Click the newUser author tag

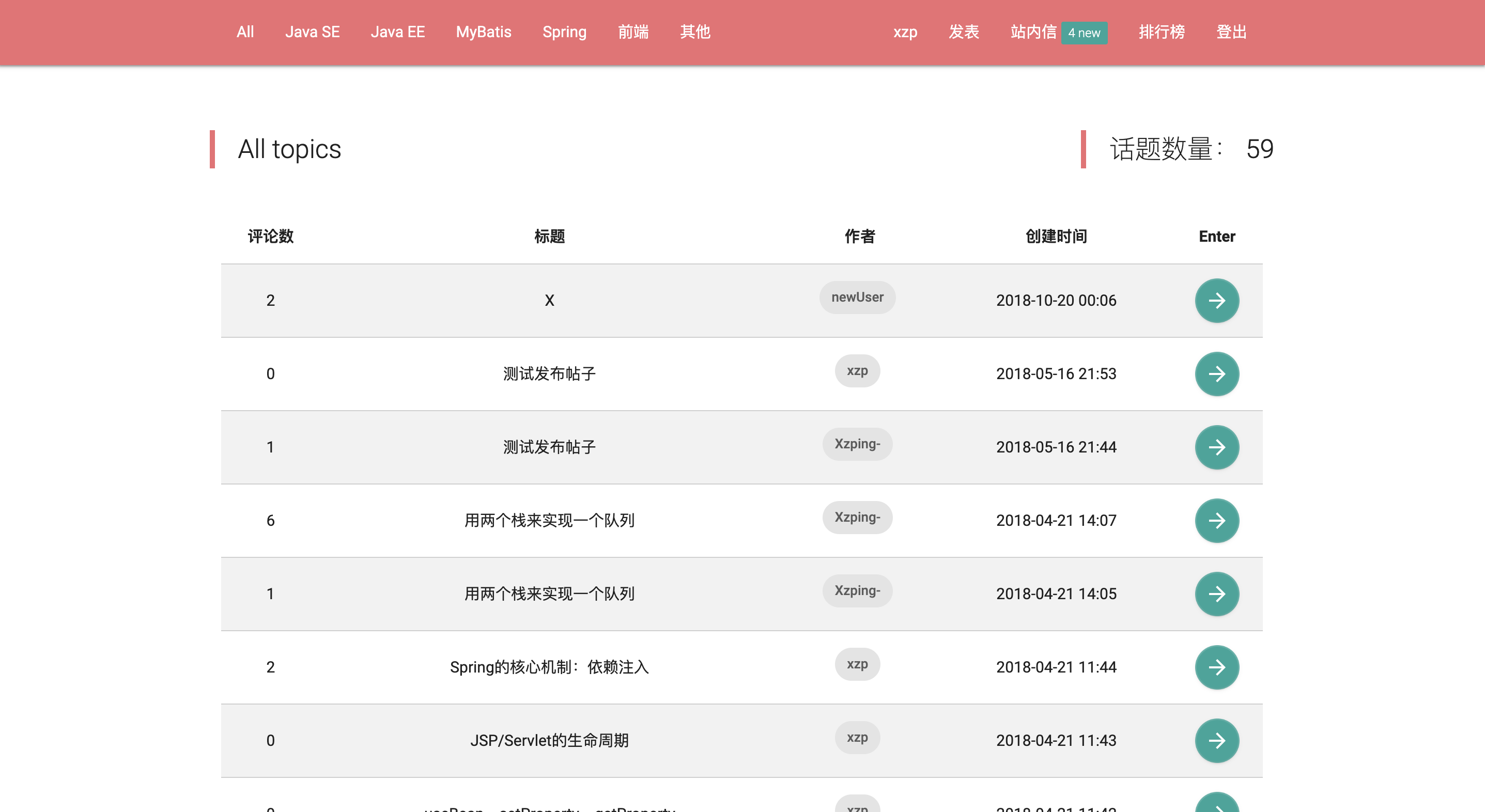pos(857,298)
